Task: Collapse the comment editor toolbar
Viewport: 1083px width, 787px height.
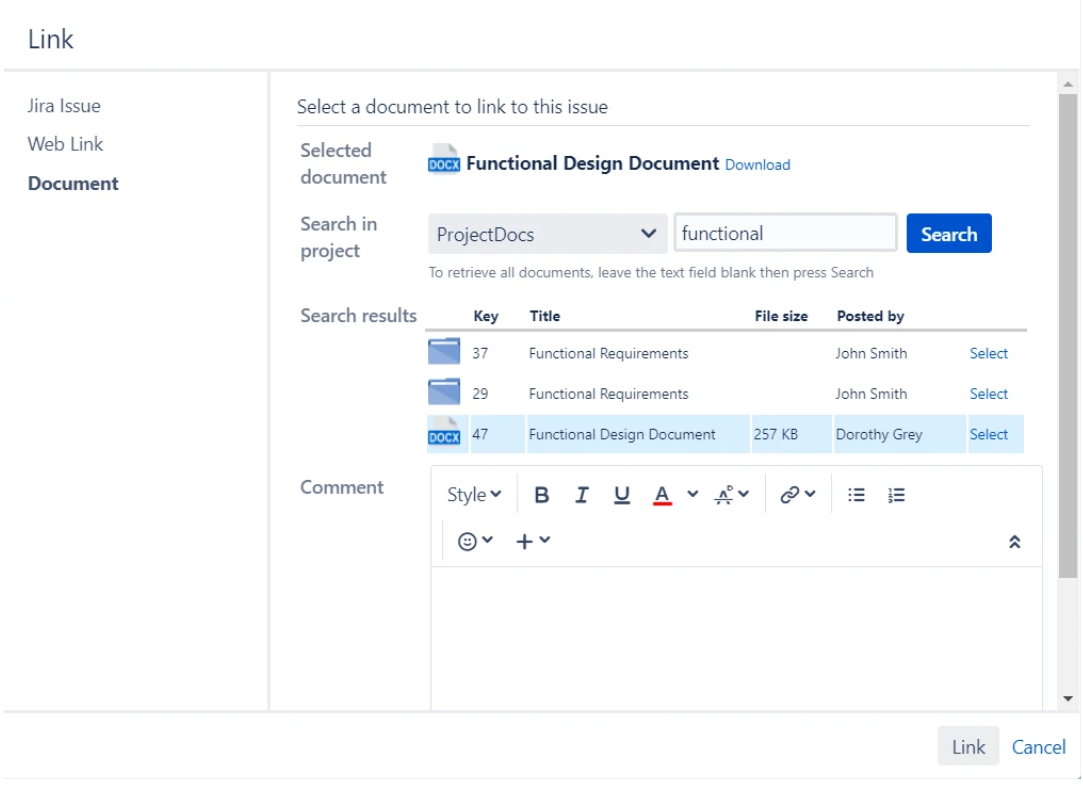Action: [x=1014, y=542]
